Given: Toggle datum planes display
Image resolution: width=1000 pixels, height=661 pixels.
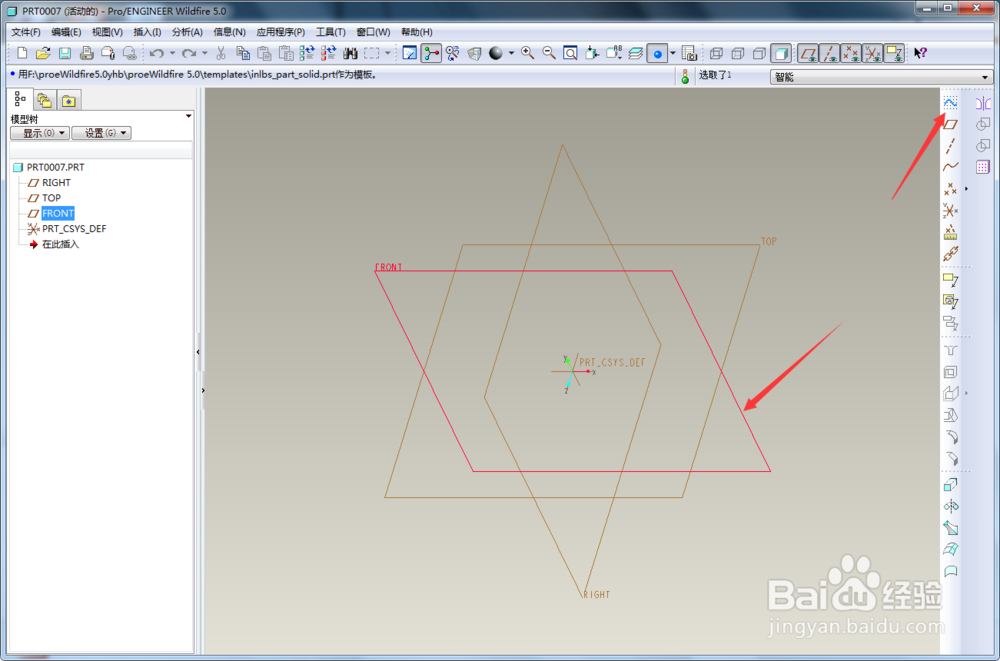Looking at the screenshot, I should 808,53.
